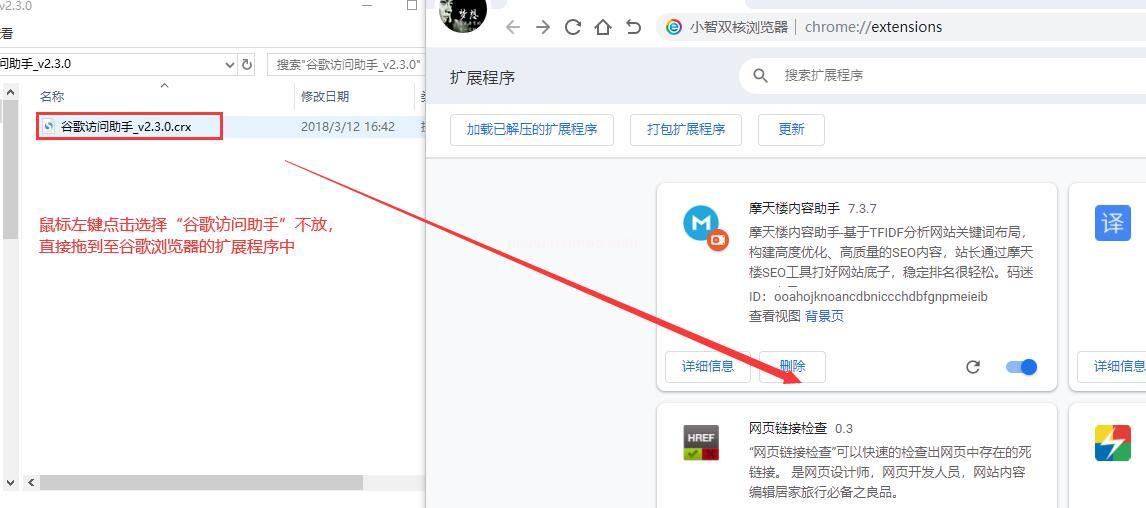
Task: Click 打包扩展程序 button
Action: pyautogui.click(x=685, y=129)
